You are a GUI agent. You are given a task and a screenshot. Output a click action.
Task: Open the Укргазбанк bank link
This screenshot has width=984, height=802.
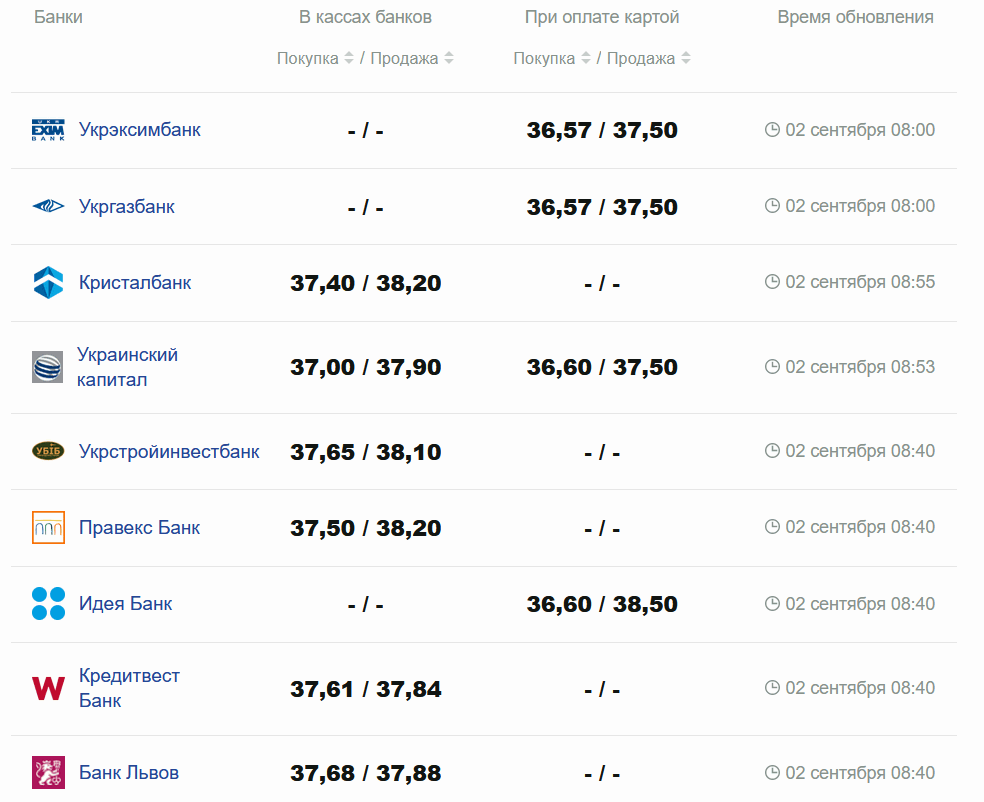127,207
